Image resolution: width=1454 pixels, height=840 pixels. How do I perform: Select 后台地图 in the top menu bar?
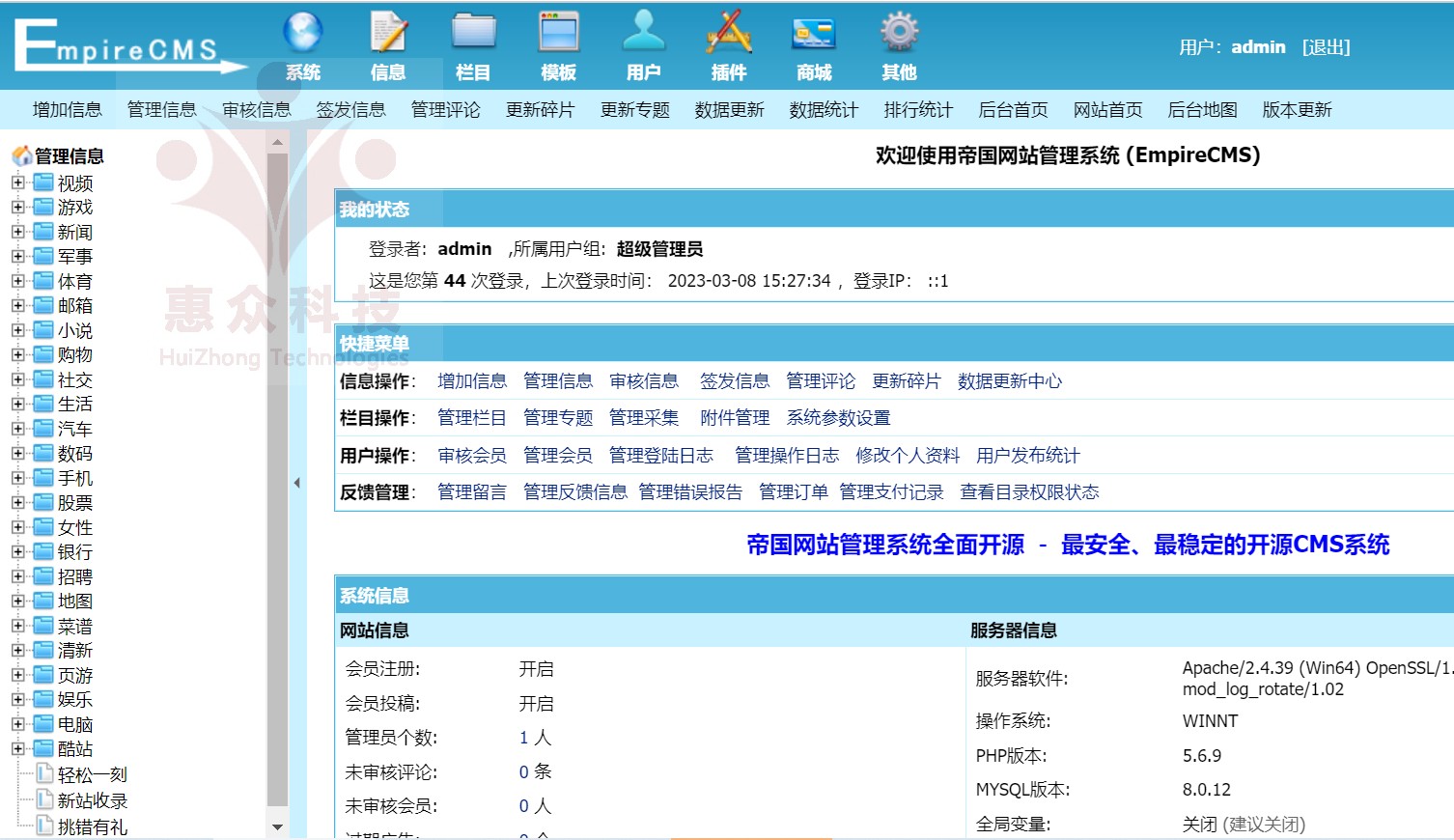point(1202,110)
